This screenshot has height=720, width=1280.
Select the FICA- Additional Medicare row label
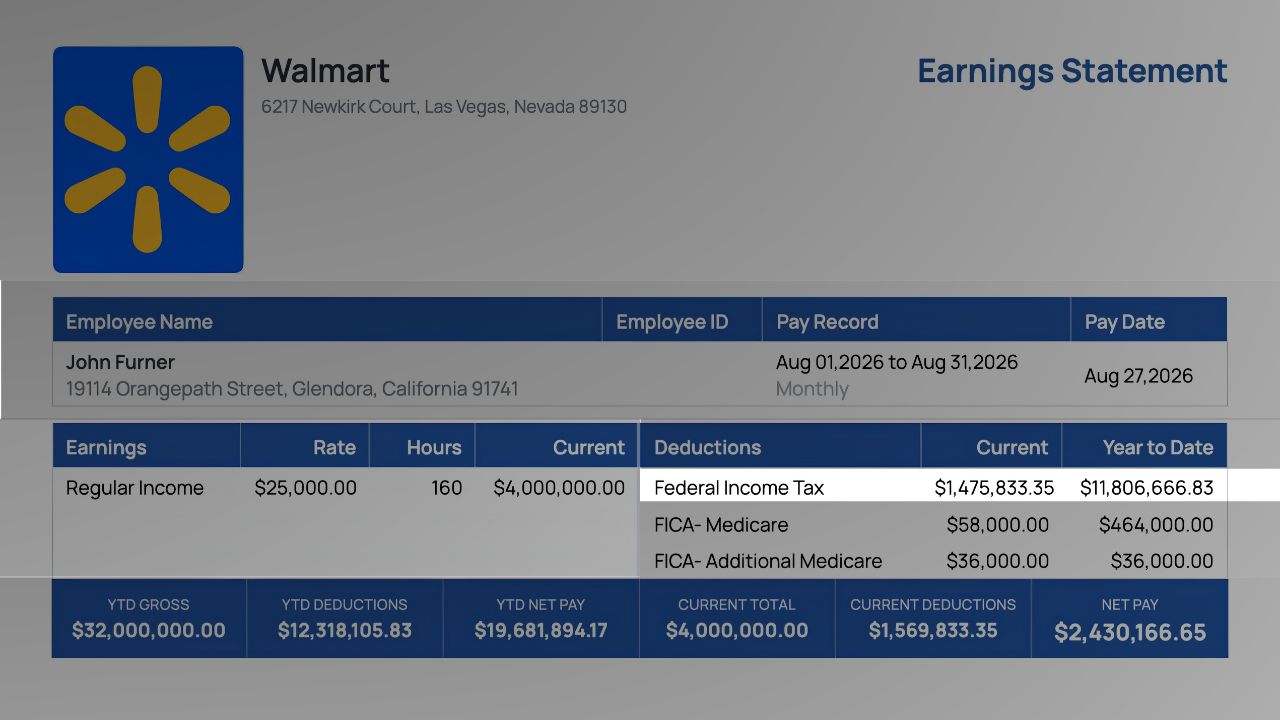pyautogui.click(x=768, y=561)
